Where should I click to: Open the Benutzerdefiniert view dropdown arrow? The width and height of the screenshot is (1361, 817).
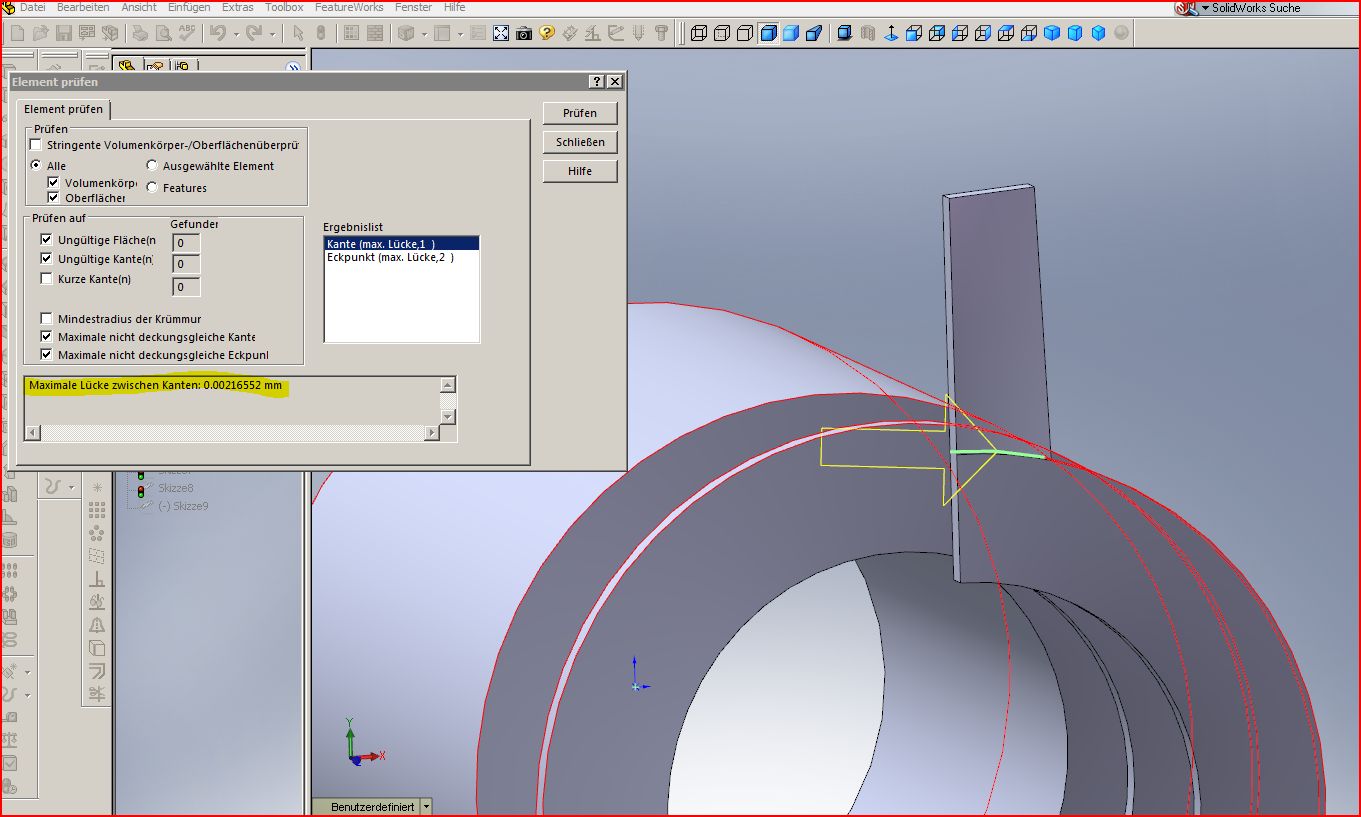[x=427, y=807]
